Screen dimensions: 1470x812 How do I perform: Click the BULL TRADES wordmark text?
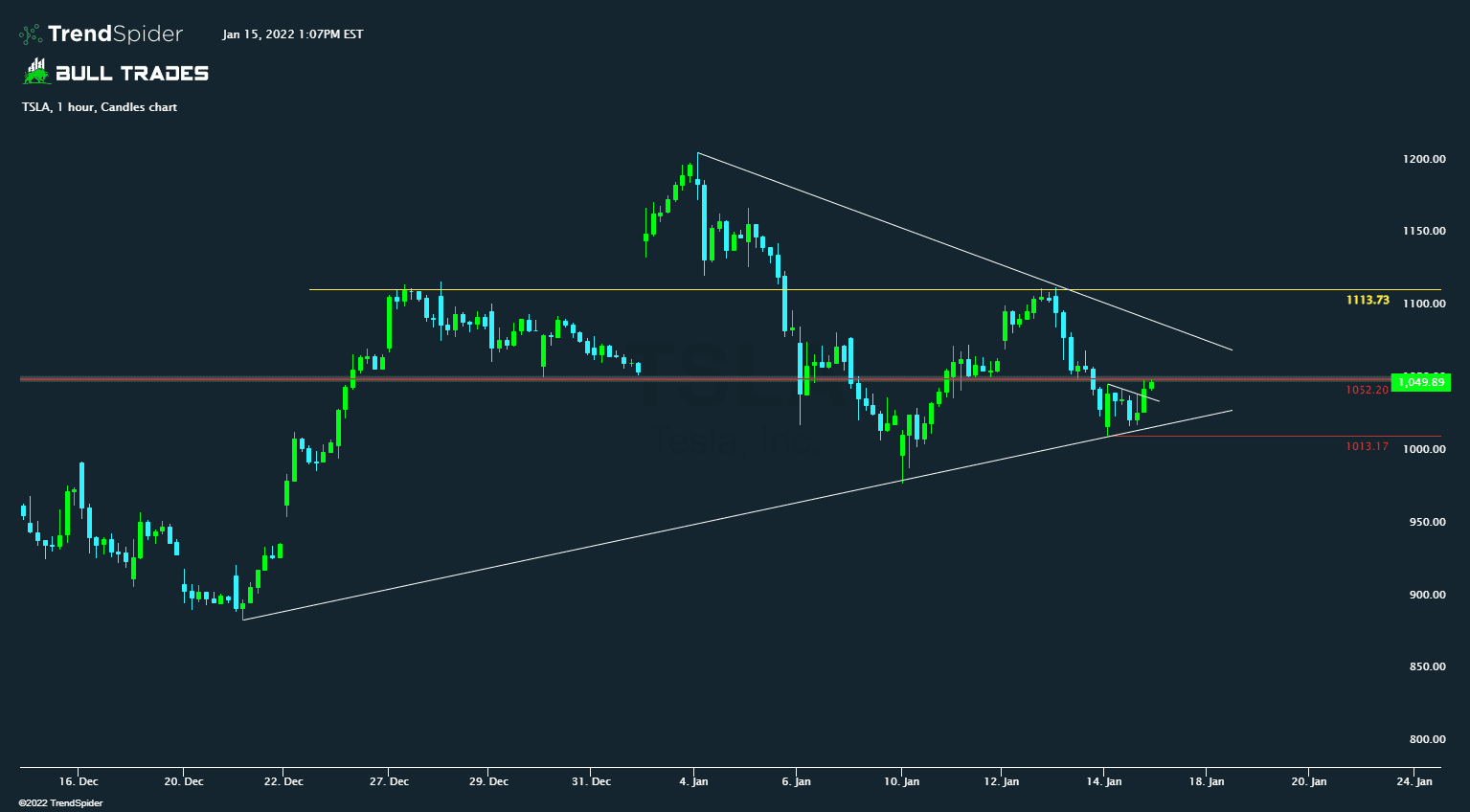(x=132, y=72)
